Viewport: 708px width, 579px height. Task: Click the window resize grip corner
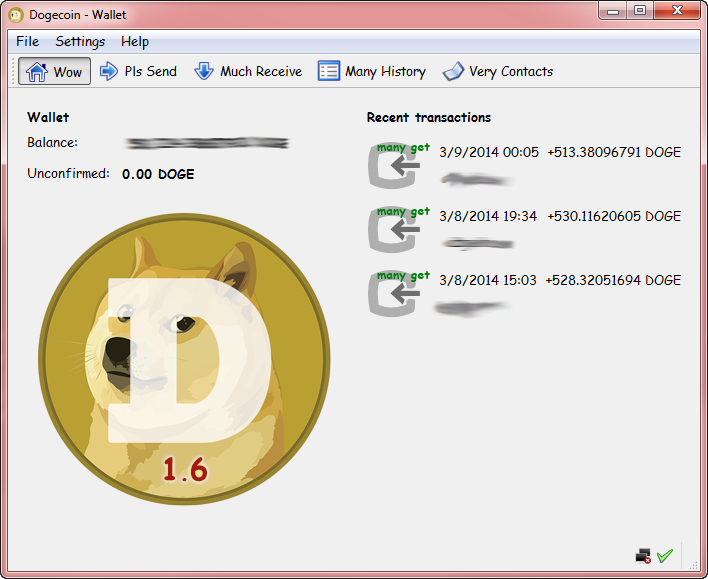tap(694, 565)
